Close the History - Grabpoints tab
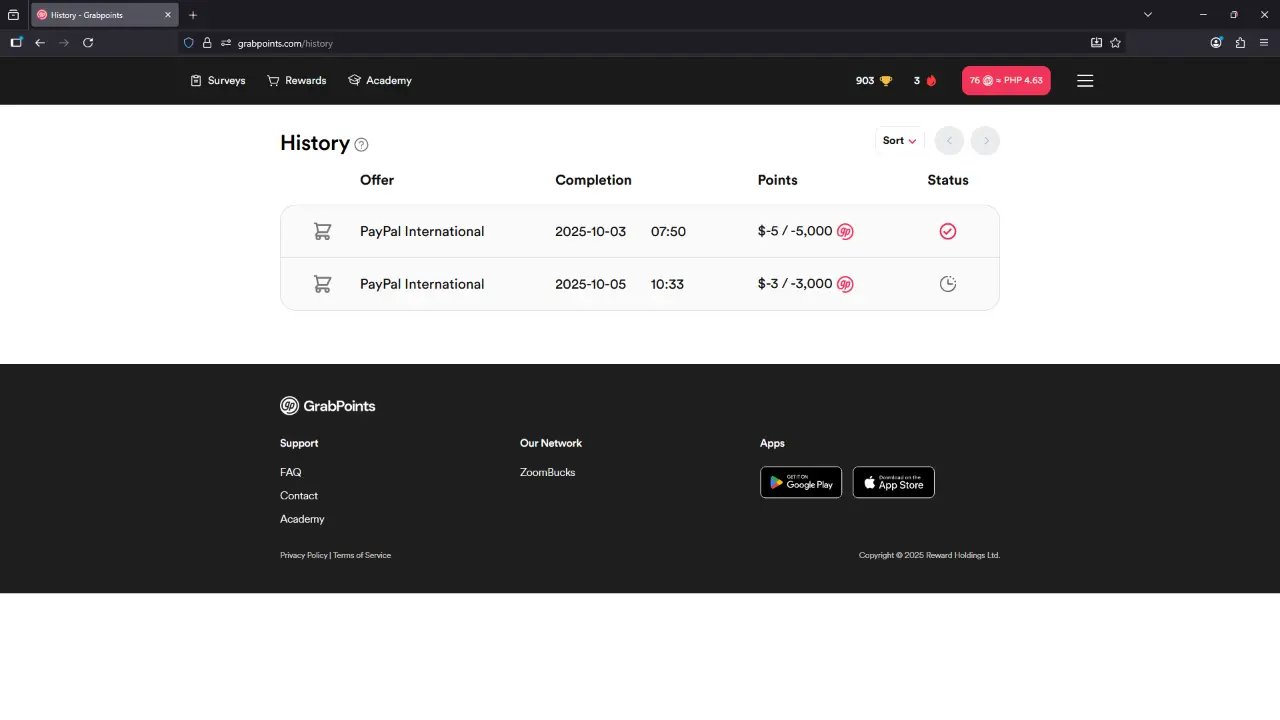The width and height of the screenshot is (1280, 720). click(x=168, y=15)
